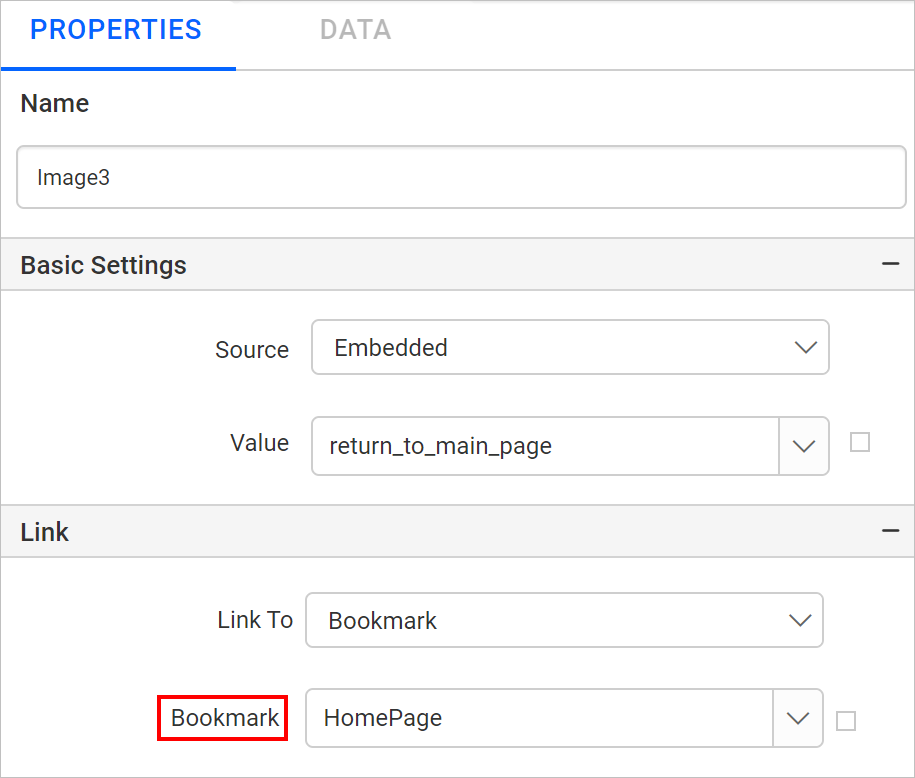
Task: Click the Link section header
Action: (458, 531)
